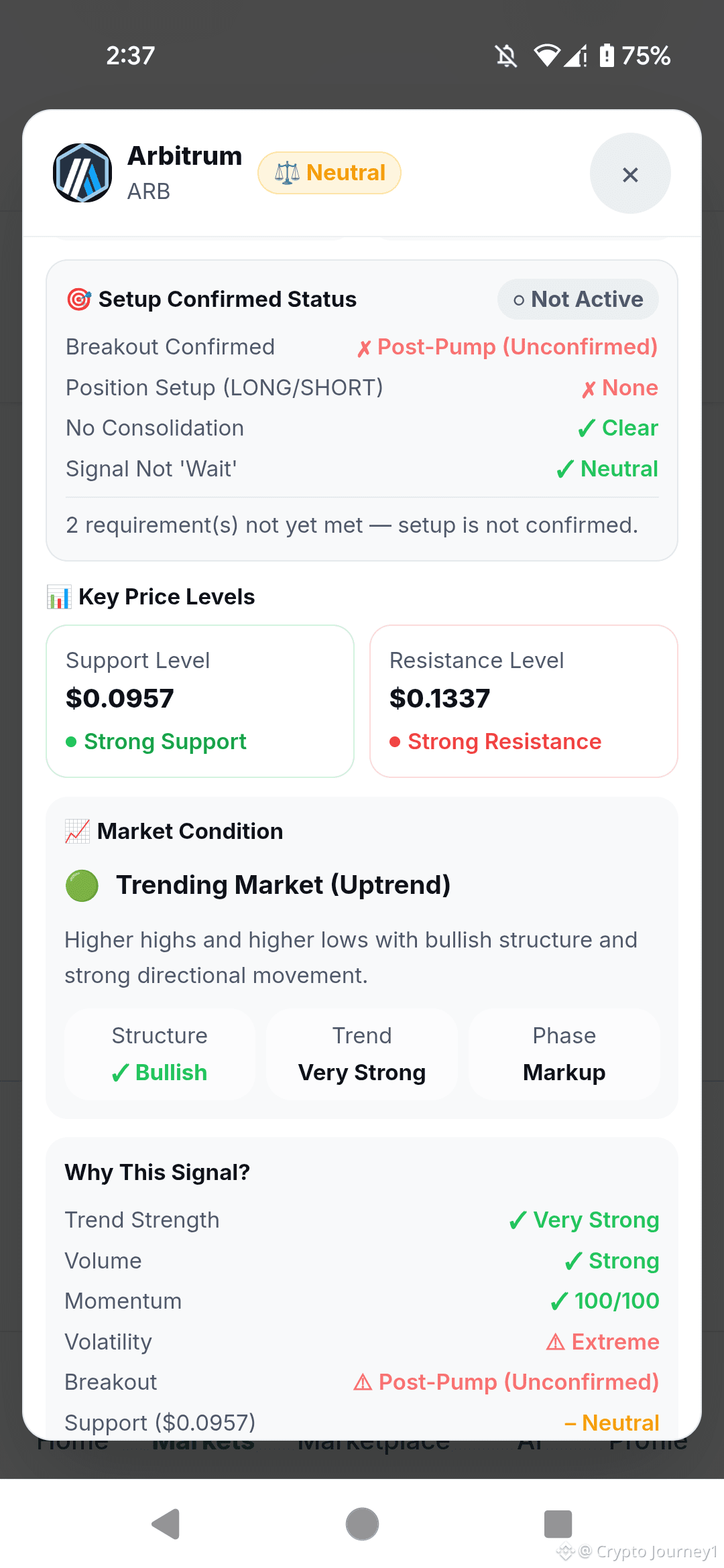Tap the muted notifications bell in status bar
Screen dimensions: 724x1568
(x=506, y=56)
